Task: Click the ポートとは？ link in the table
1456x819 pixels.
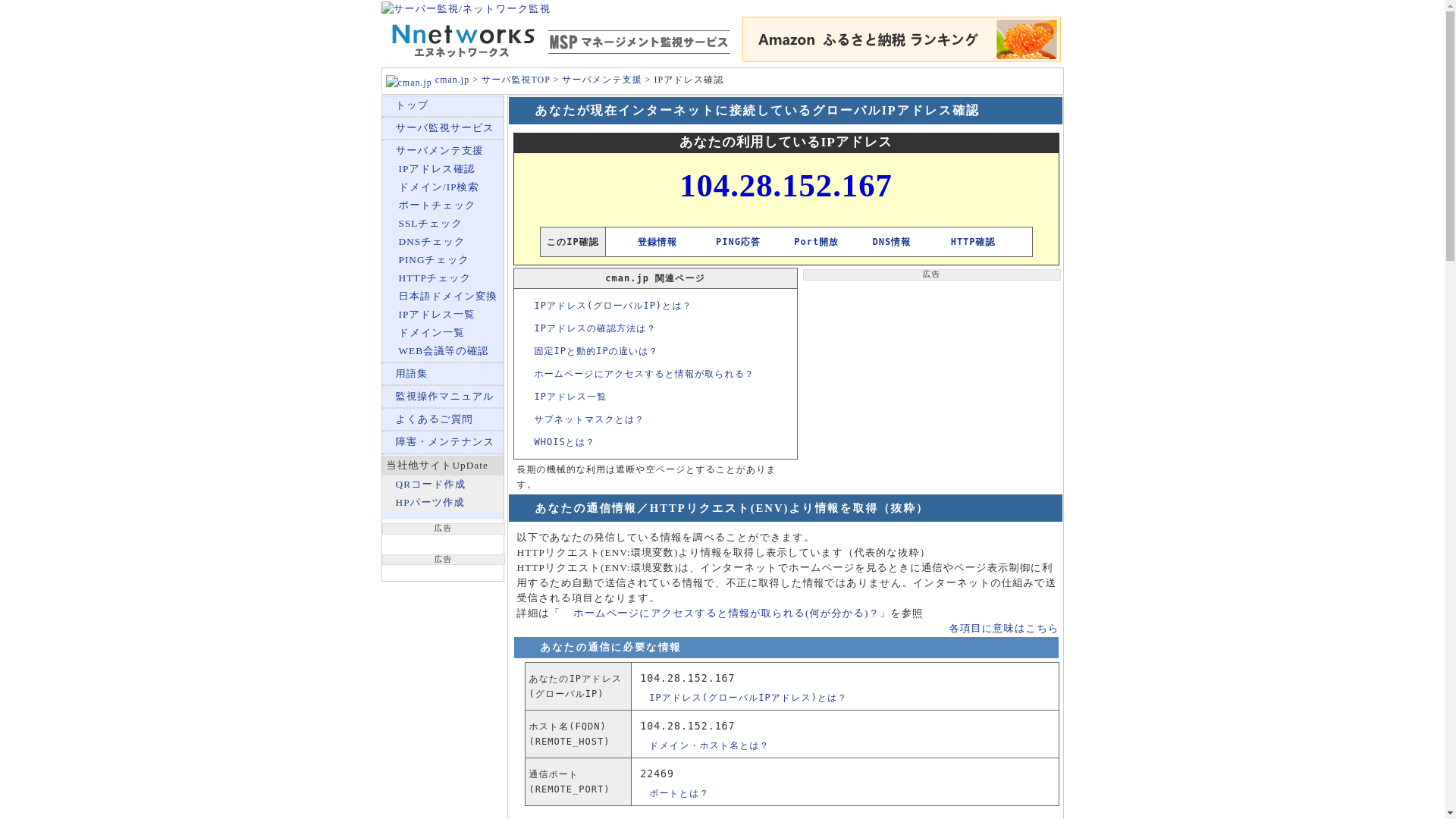Action: coord(678,793)
